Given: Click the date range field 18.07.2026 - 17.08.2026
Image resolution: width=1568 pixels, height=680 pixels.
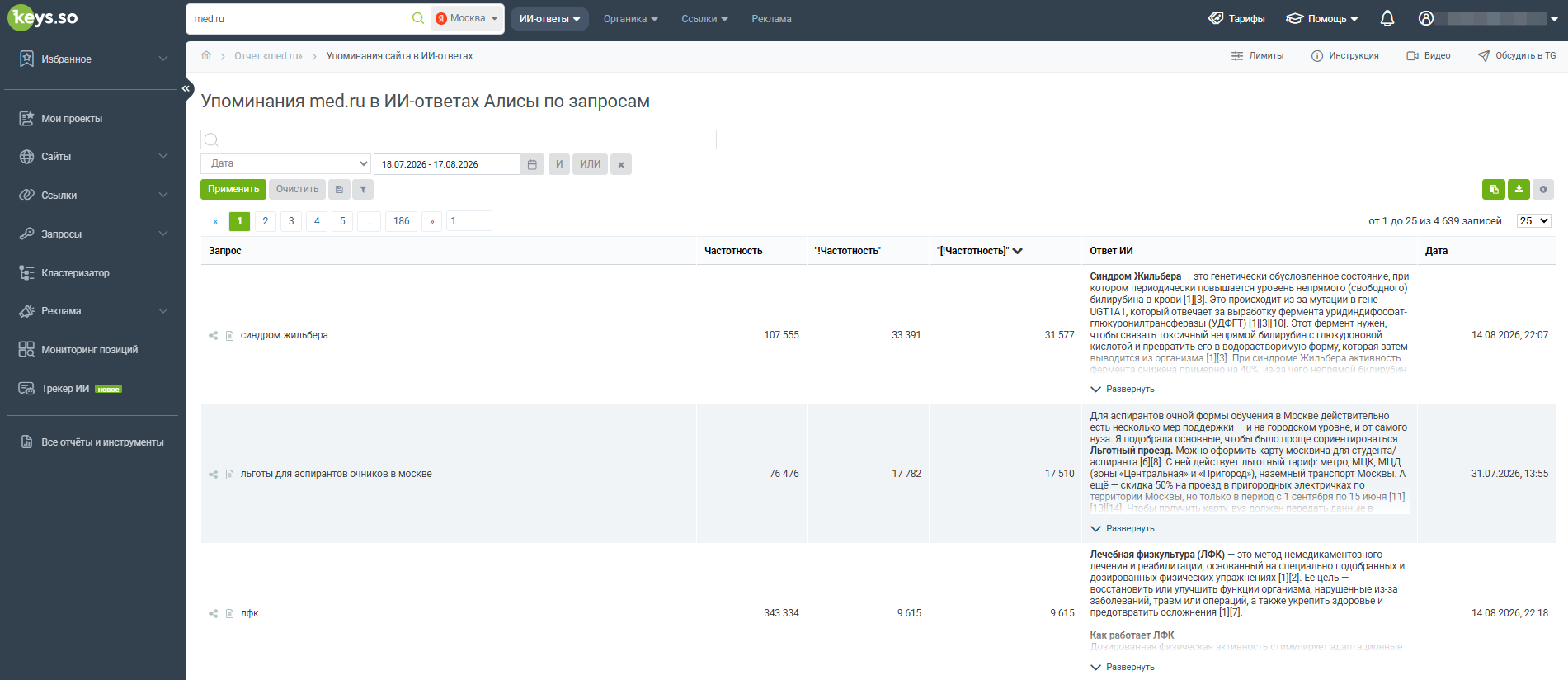Looking at the screenshot, I should coord(446,164).
